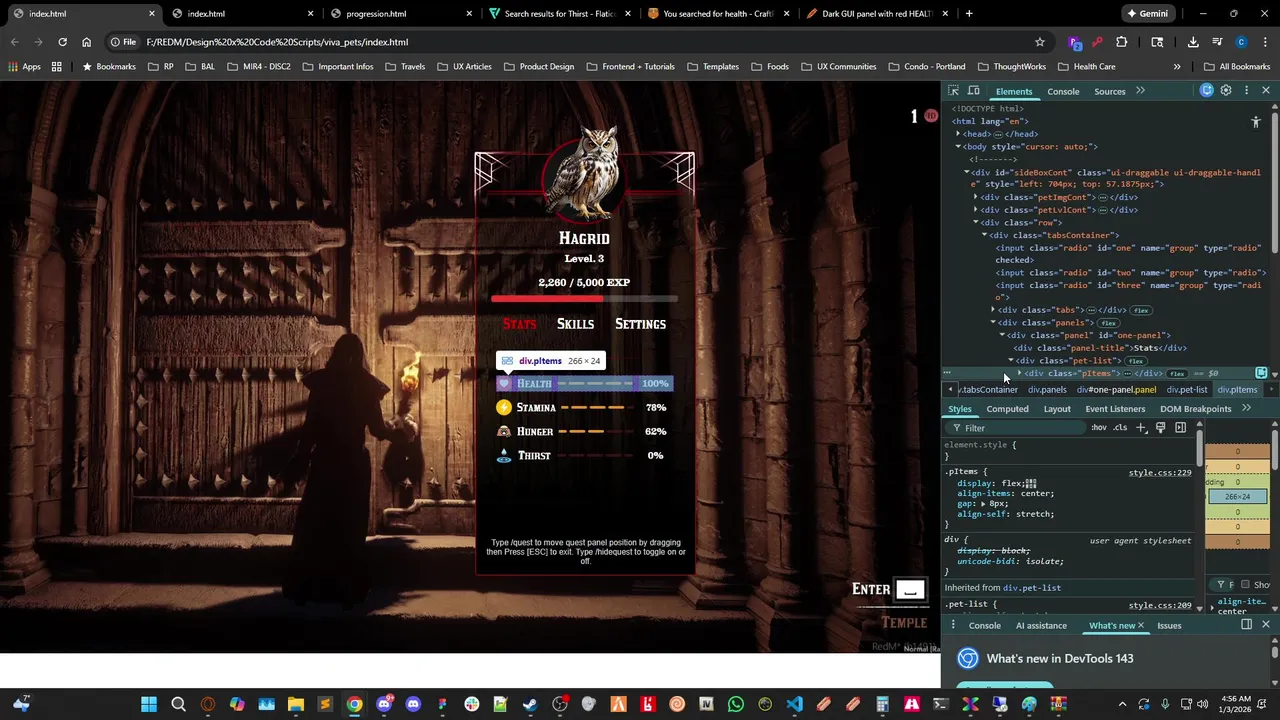Open the Issues drawer tab
The width and height of the screenshot is (1280, 720).
pos(1169,625)
